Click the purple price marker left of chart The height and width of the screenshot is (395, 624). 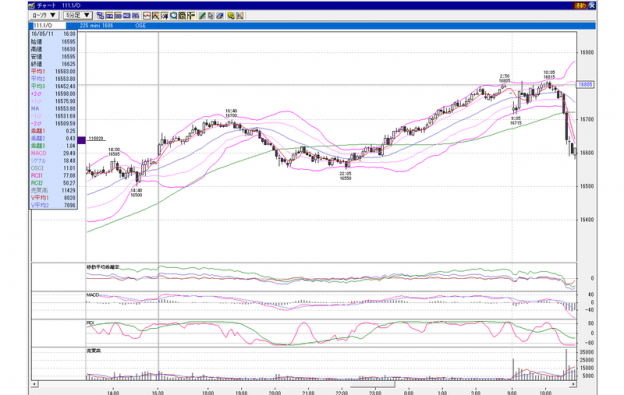pos(81,140)
